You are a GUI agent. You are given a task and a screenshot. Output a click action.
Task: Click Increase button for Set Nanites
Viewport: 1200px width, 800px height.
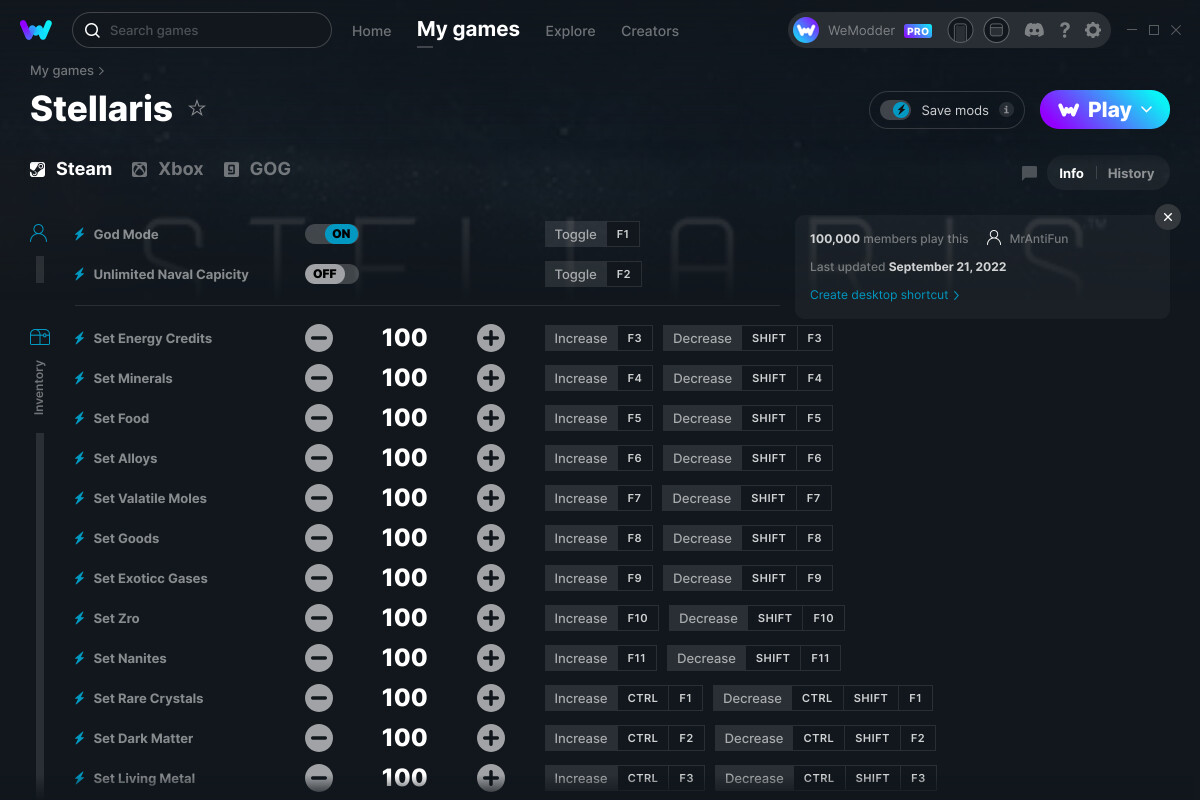tap(581, 658)
